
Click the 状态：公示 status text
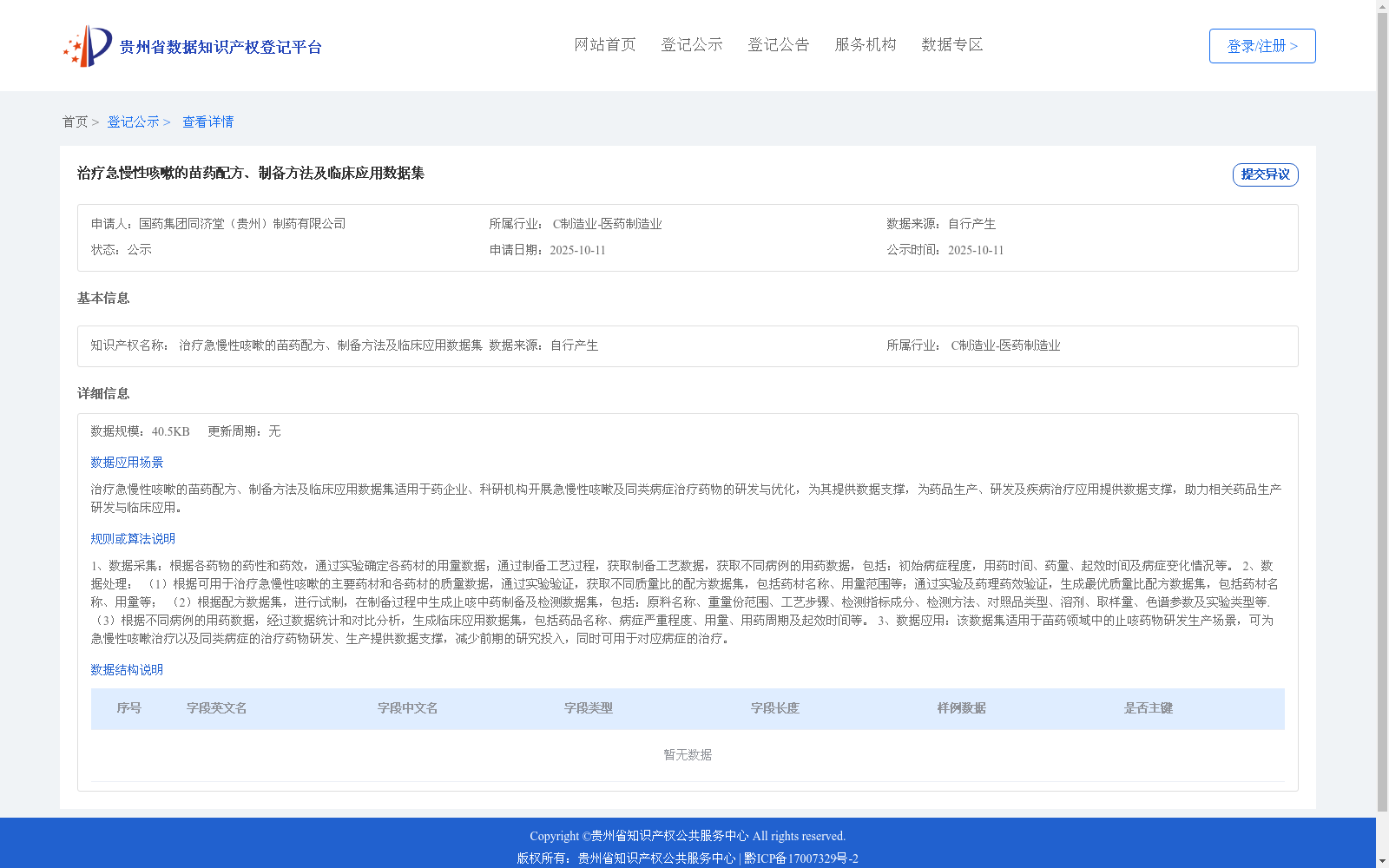[122, 250]
